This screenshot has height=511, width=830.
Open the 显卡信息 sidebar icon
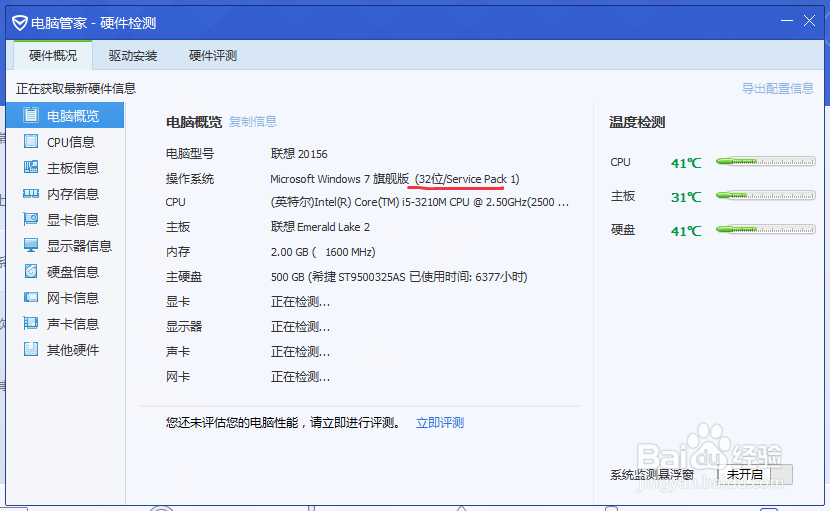[31, 219]
